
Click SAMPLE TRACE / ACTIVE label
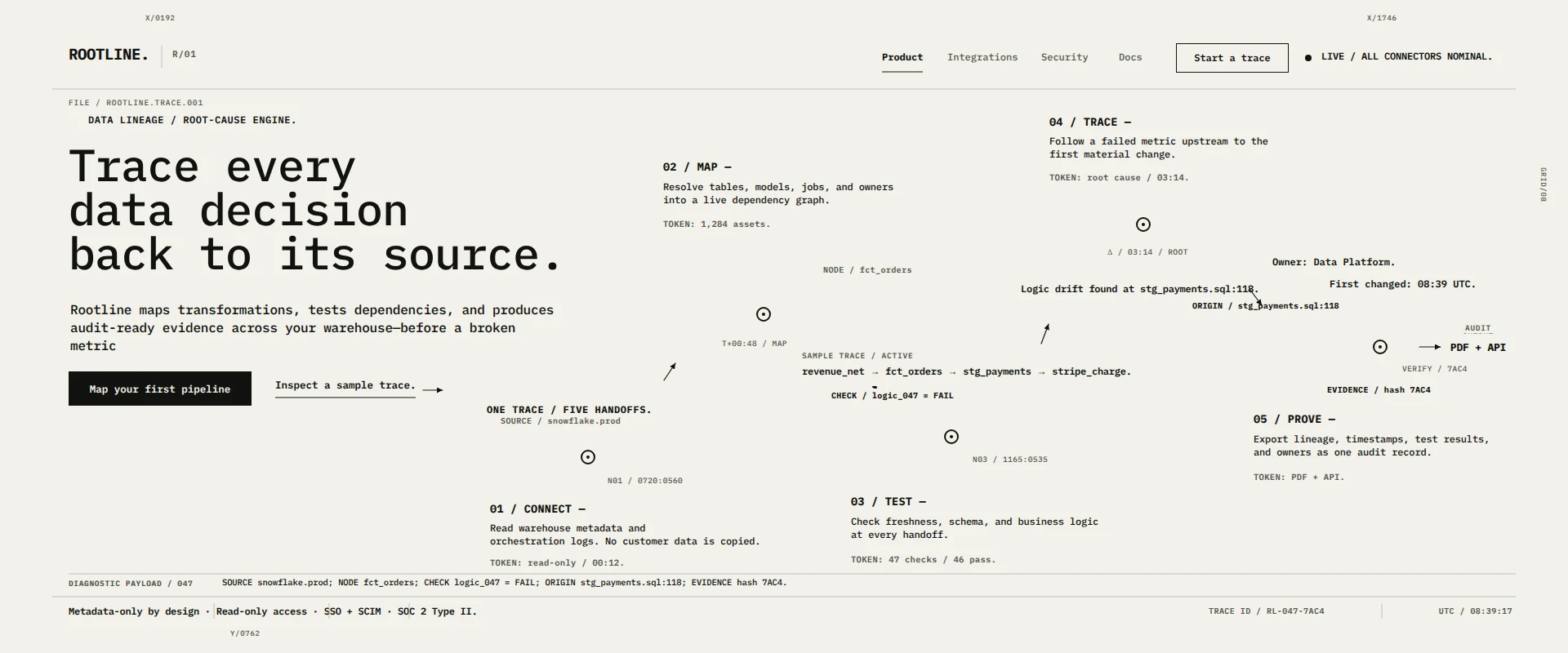pyautogui.click(x=857, y=356)
